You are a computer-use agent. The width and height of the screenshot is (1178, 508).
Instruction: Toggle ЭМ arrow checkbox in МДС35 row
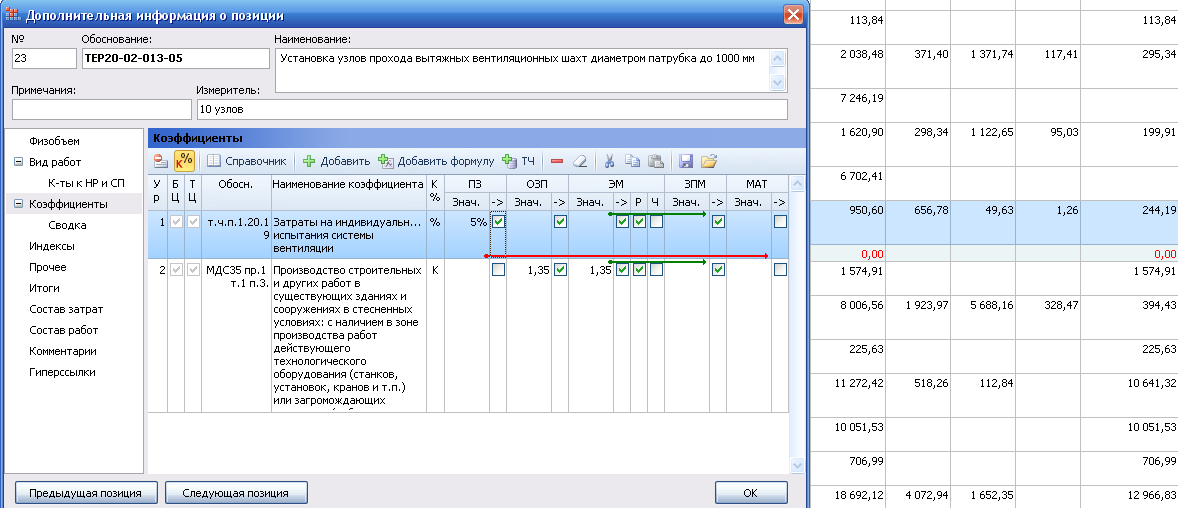[622, 270]
